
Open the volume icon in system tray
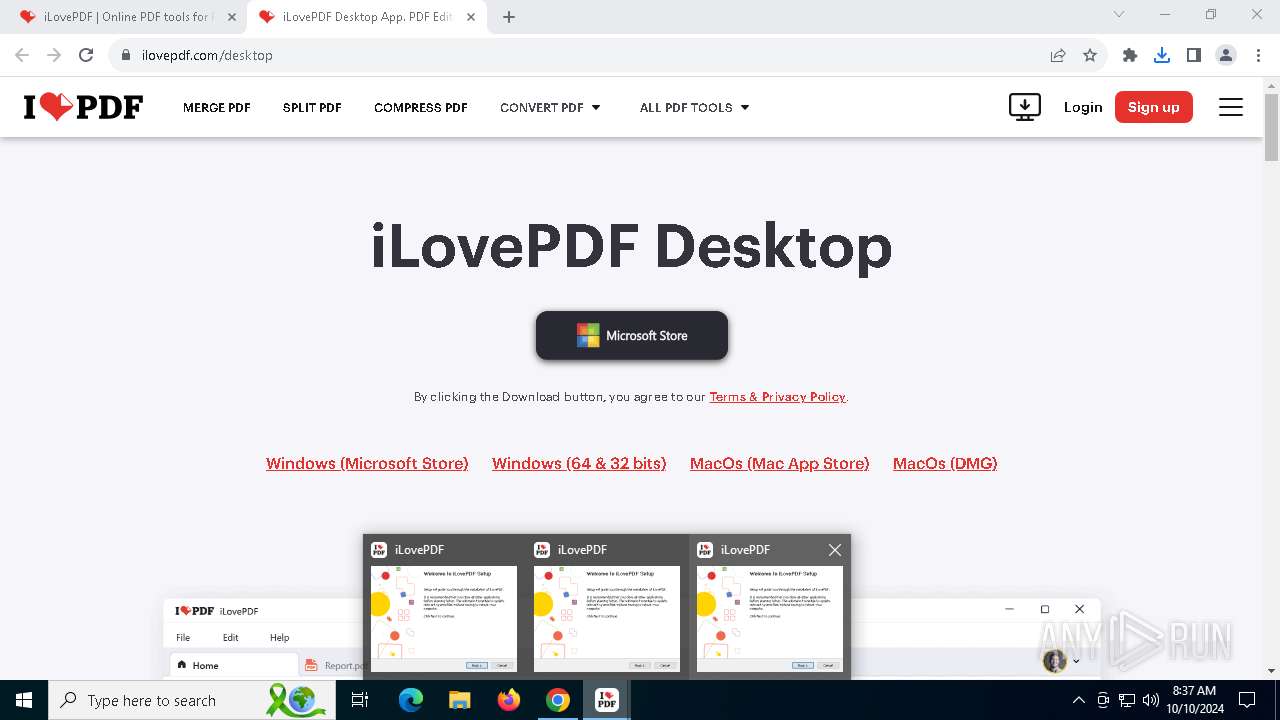pyautogui.click(x=1151, y=700)
